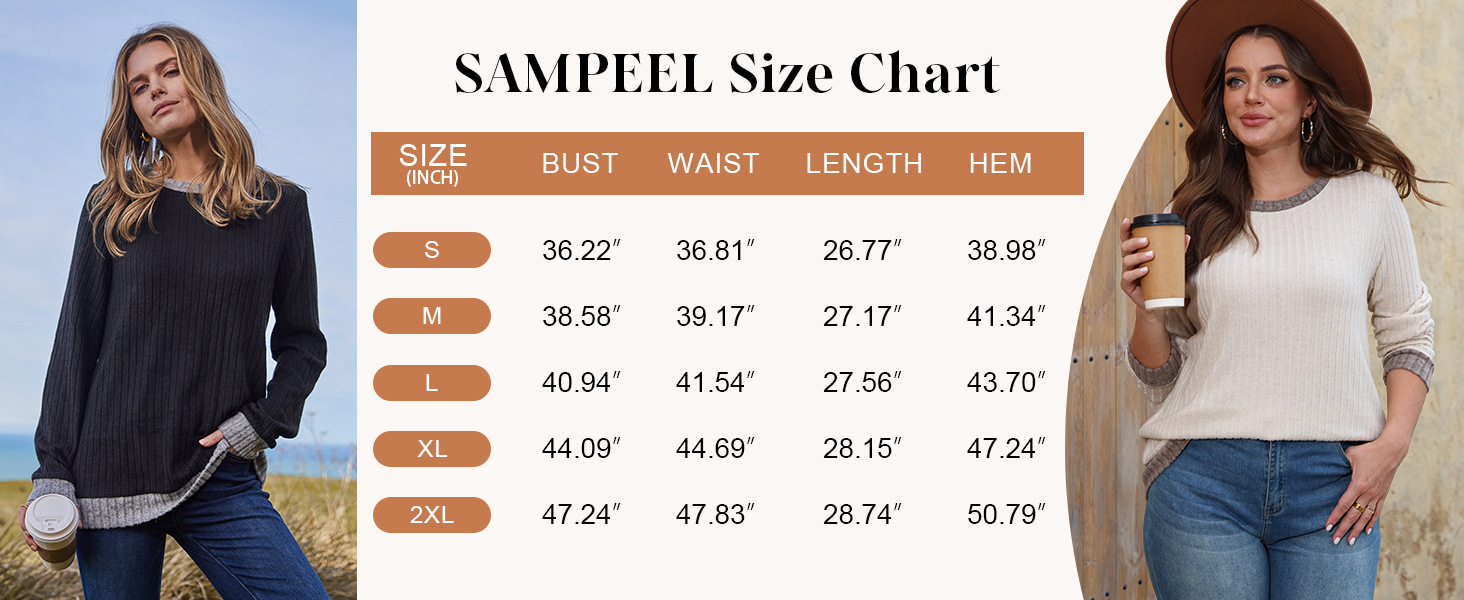Screen dimensions: 1464x600
Task: Click the XL bust value 44.09″
Action: (582, 449)
